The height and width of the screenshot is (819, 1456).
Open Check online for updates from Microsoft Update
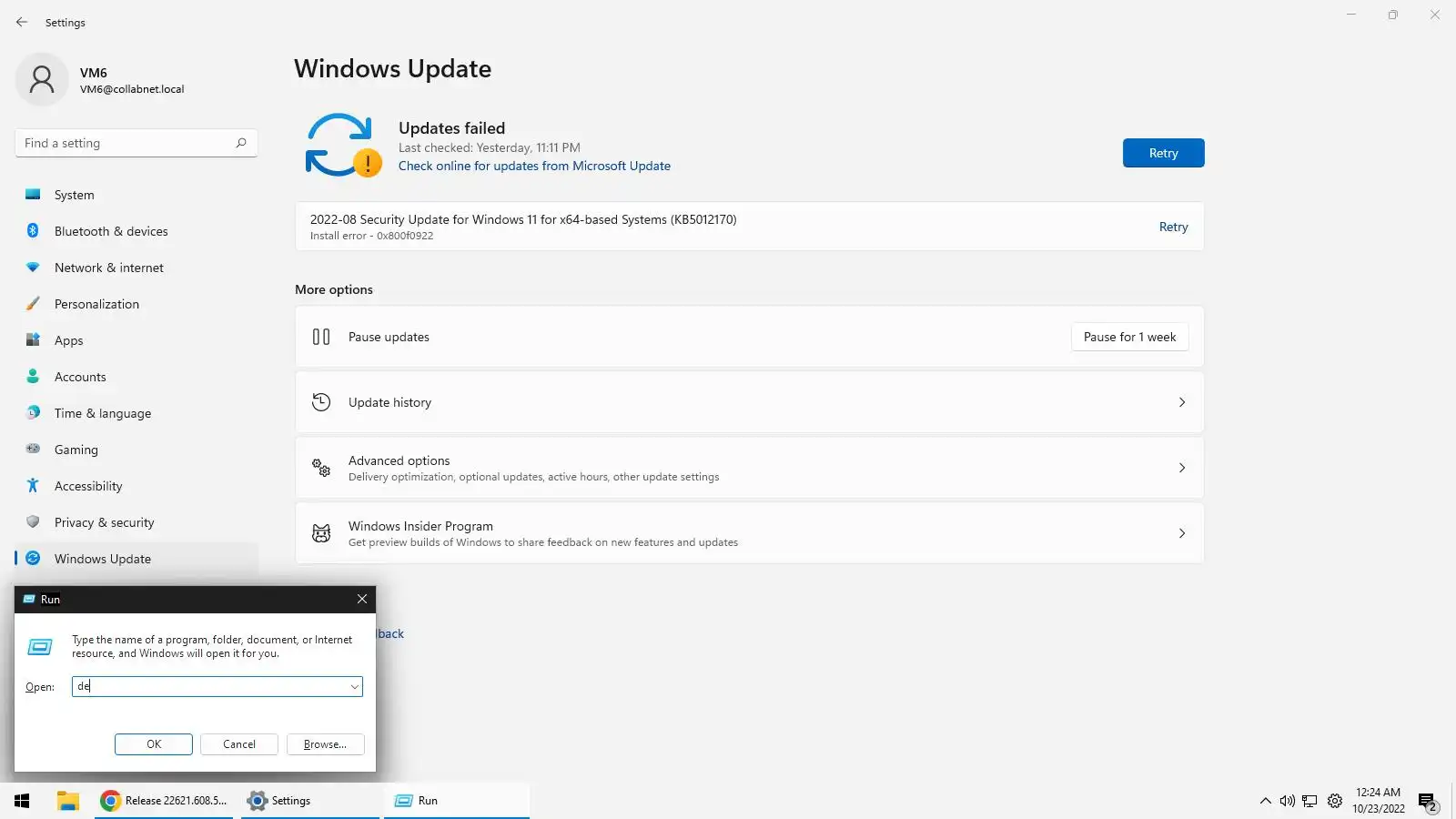[534, 166]
